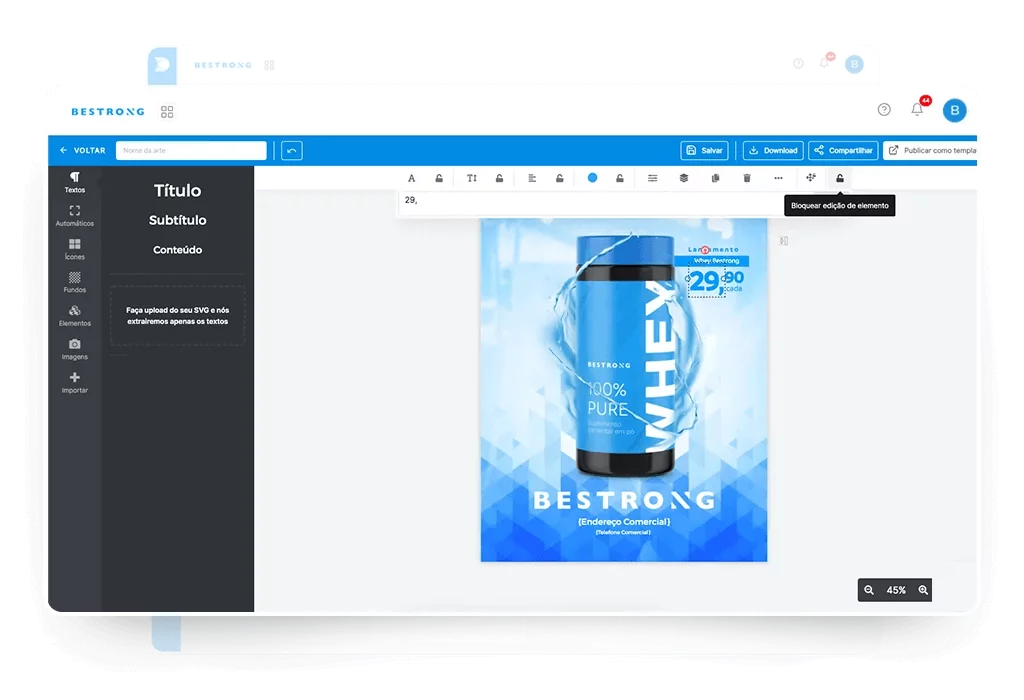
Task: Select the '(Endereço Comercial)' text on poster
Action: pyautogui.click(x=624, y=522)
